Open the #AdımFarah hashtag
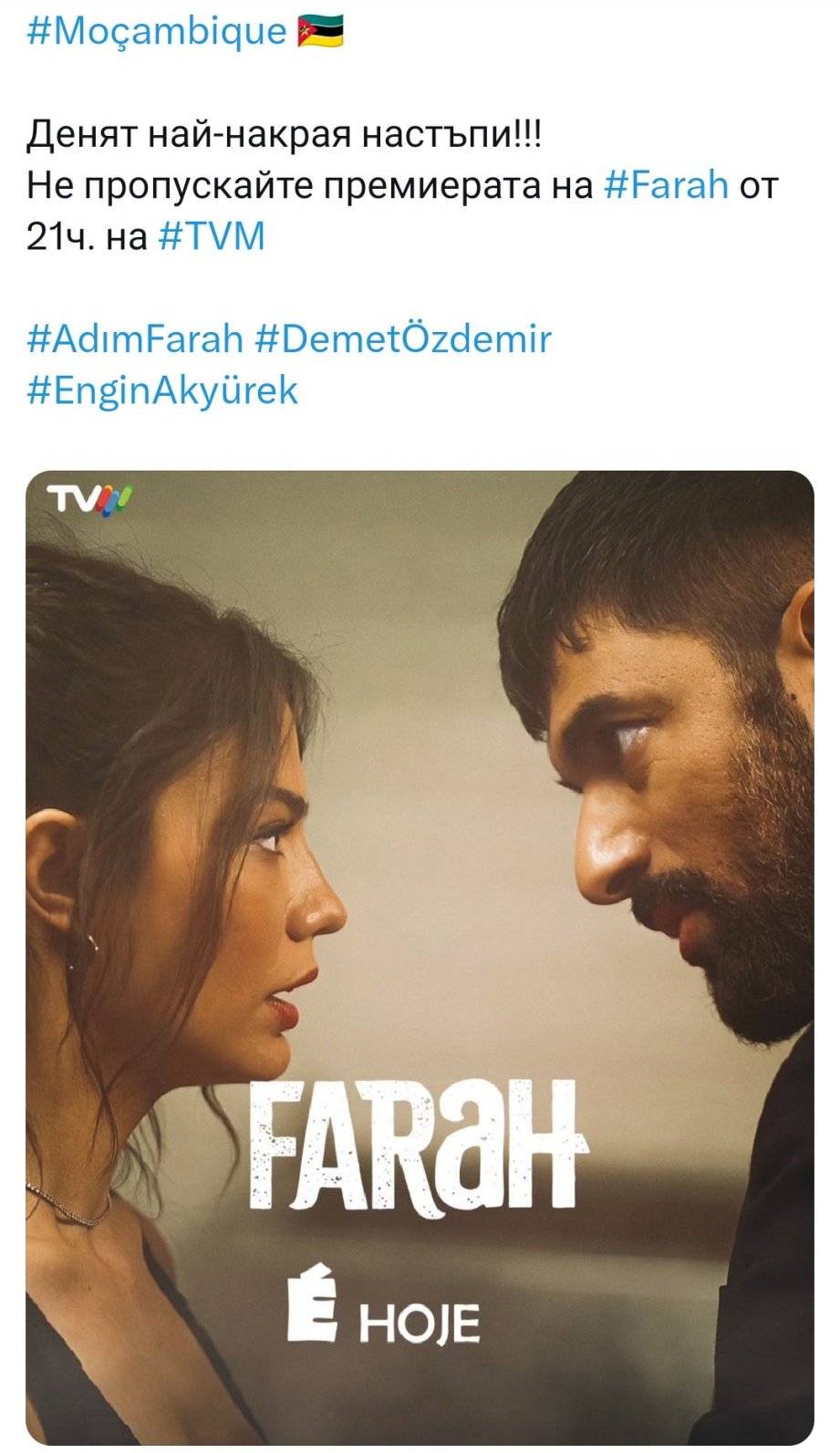Image resolution: width=840 pixels, height=1453 pixels. (x=135, y=339)
